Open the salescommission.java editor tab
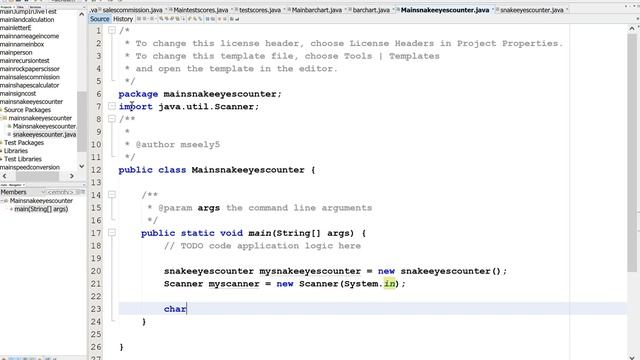This screenshot has width=640, height=360. tap(132, 10)
